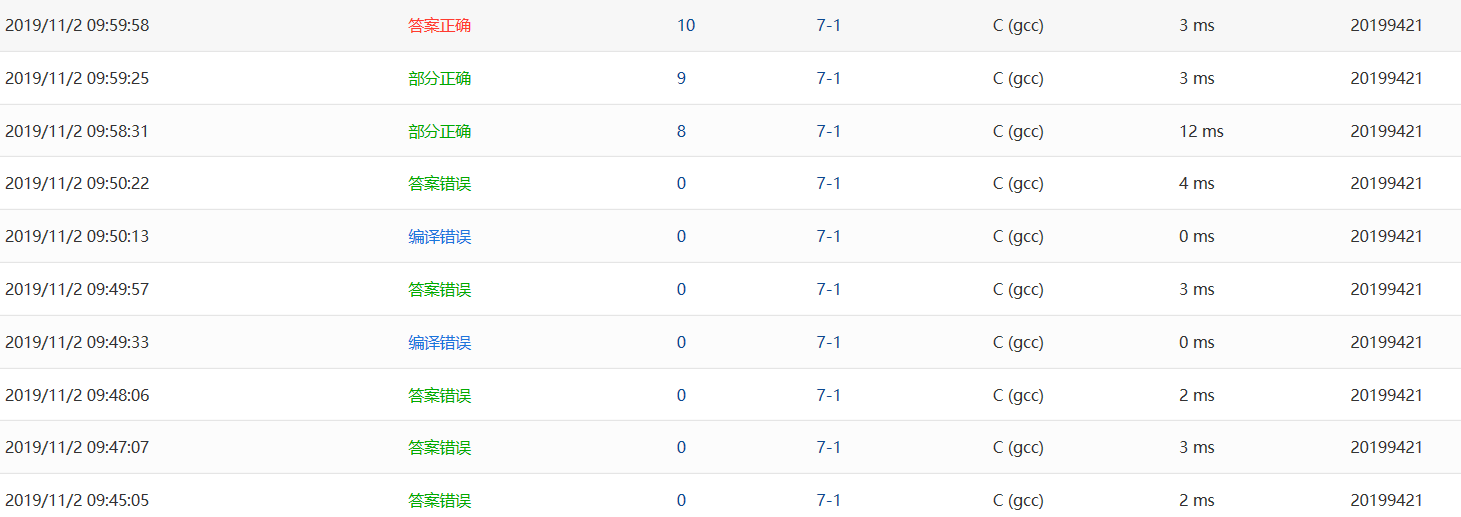The image size is (1461, 517).
Task: Open problem 7-1 in the 09:45:05 row
Action: [828, 501]
